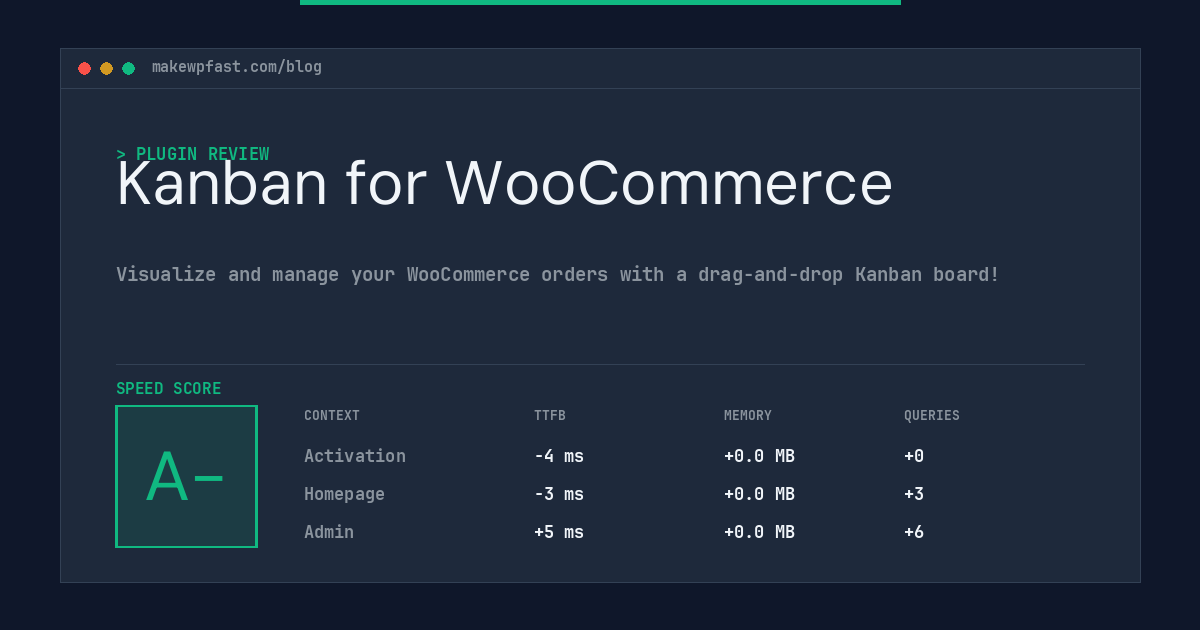Click the A- speed score badge
Image resolution: width=1200 pixels, height=630 pixels.
coord(186,476)
